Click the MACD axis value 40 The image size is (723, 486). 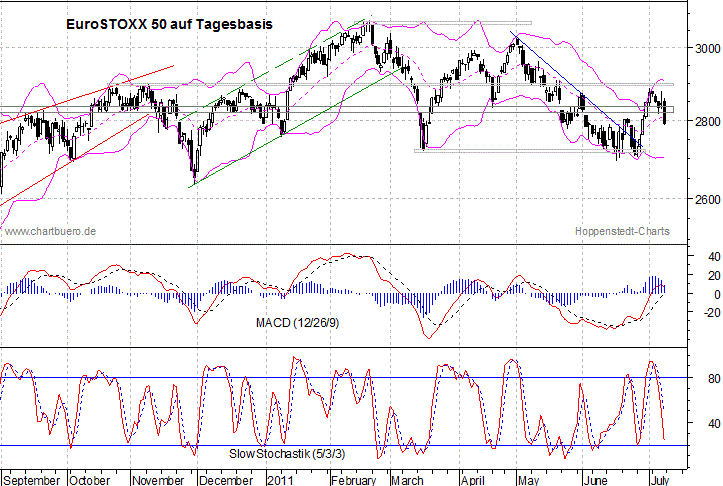714,256
